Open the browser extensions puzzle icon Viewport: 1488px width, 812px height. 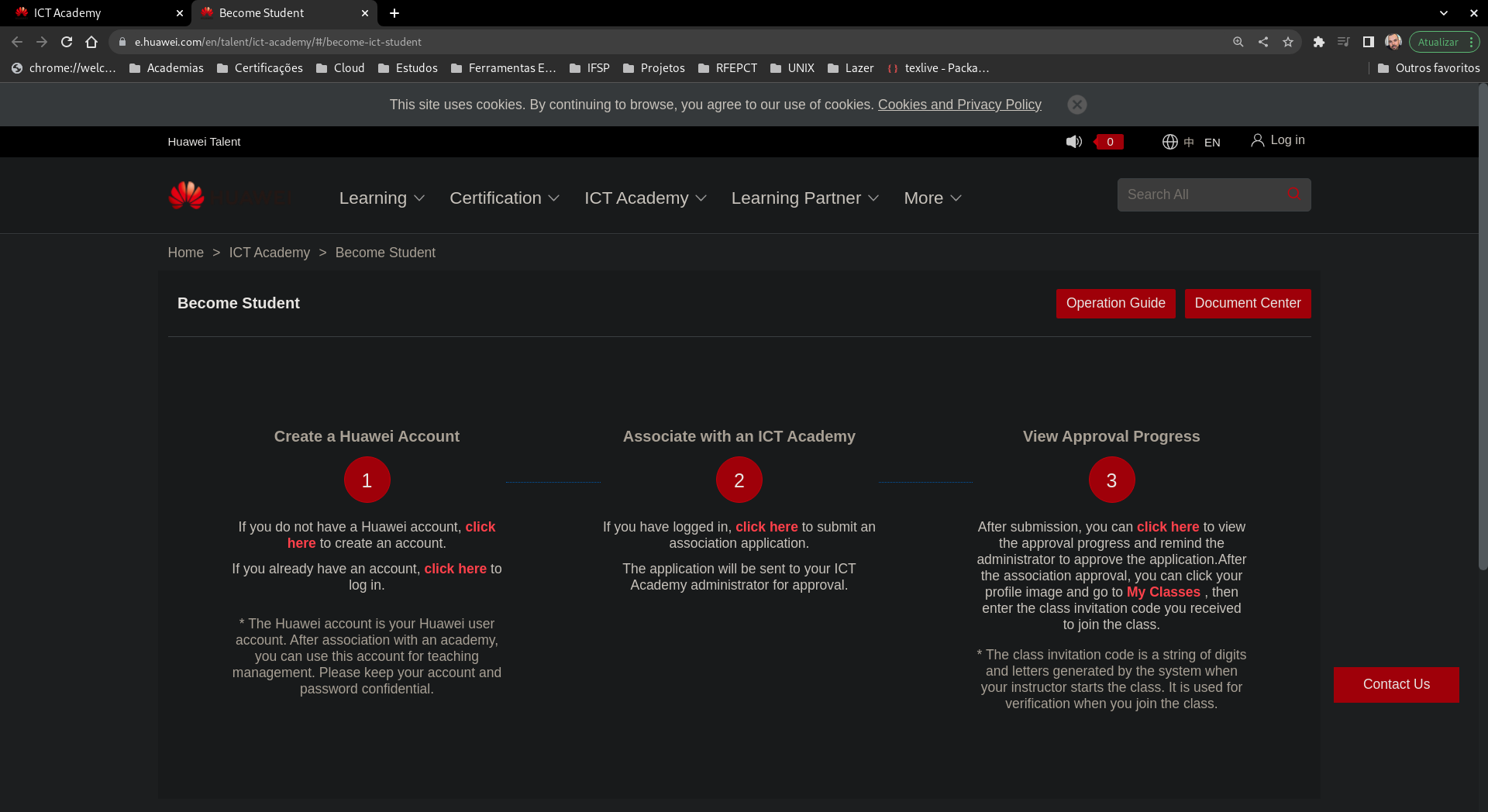pyautogui.click(x=1319, y=42)
